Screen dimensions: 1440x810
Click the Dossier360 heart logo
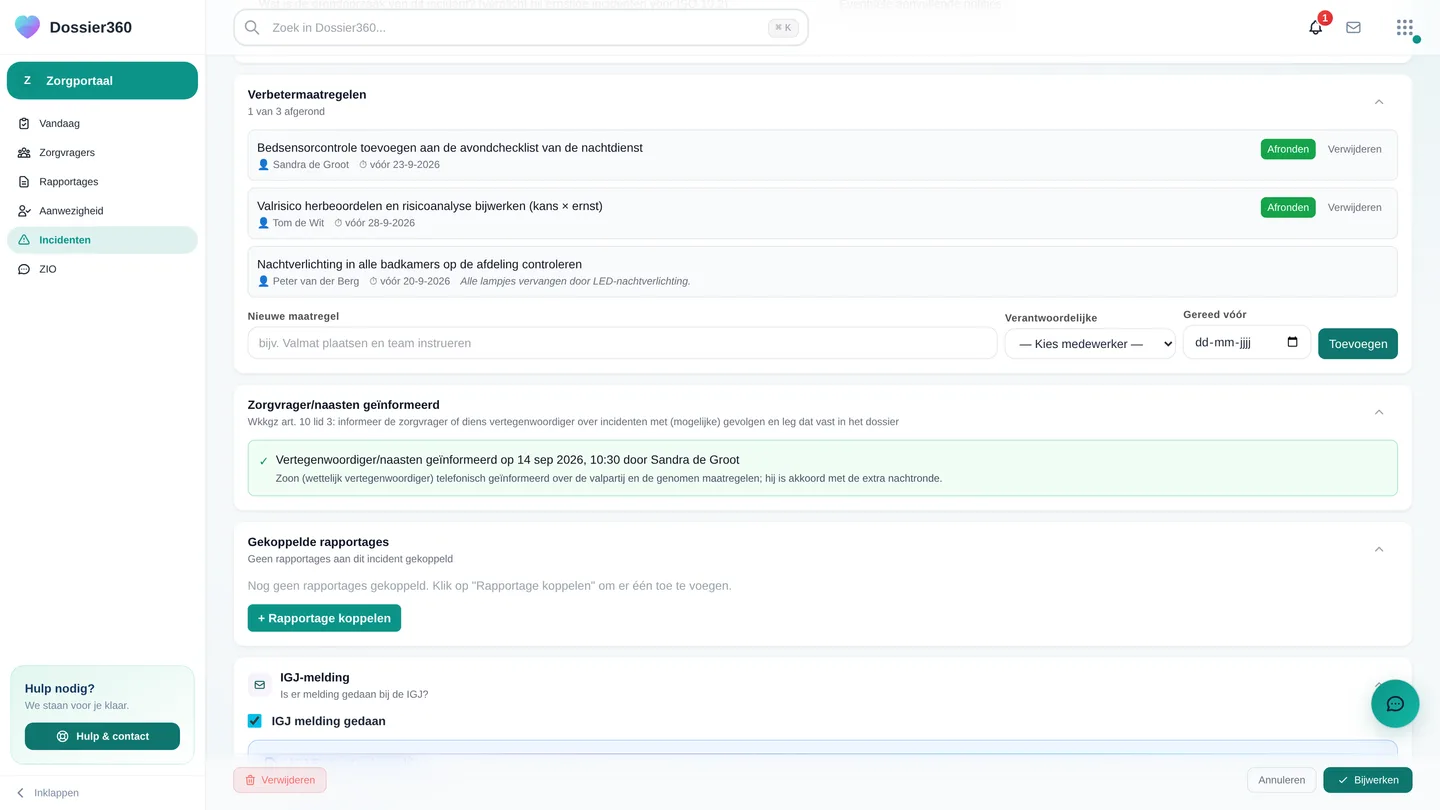(28, 27)
